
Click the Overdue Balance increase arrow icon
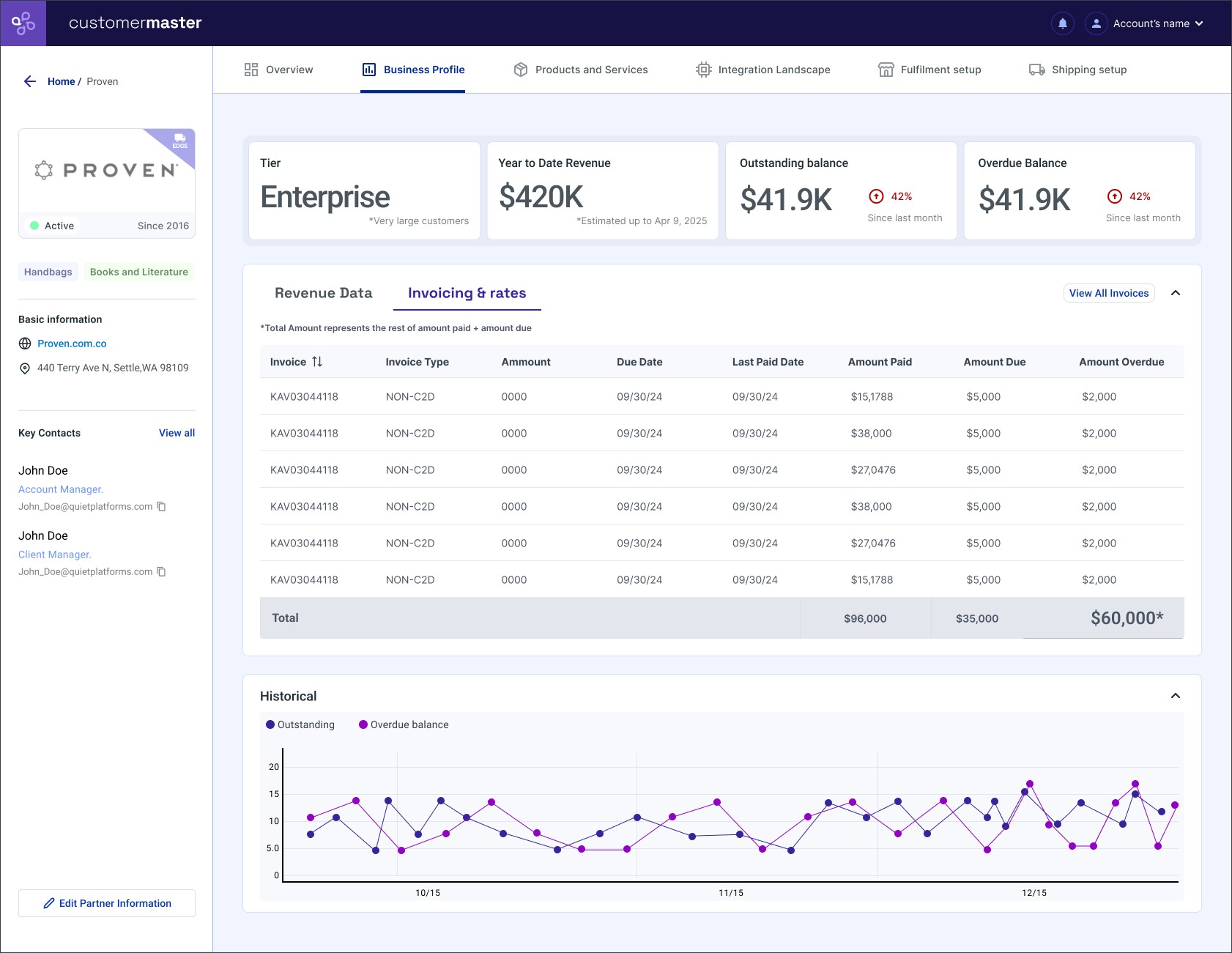pos(1115,196)
